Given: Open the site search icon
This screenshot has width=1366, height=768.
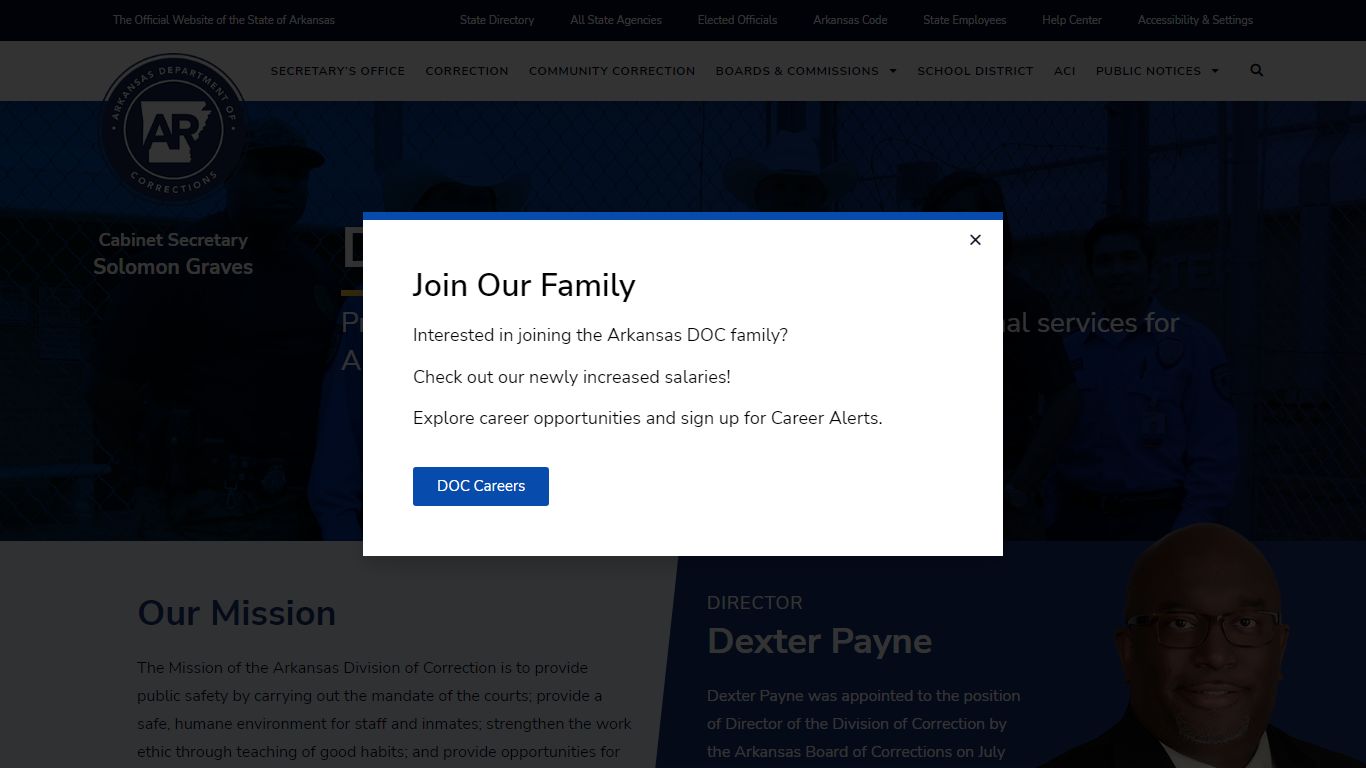Looking at the screenshot, I should coord(1257,70).
